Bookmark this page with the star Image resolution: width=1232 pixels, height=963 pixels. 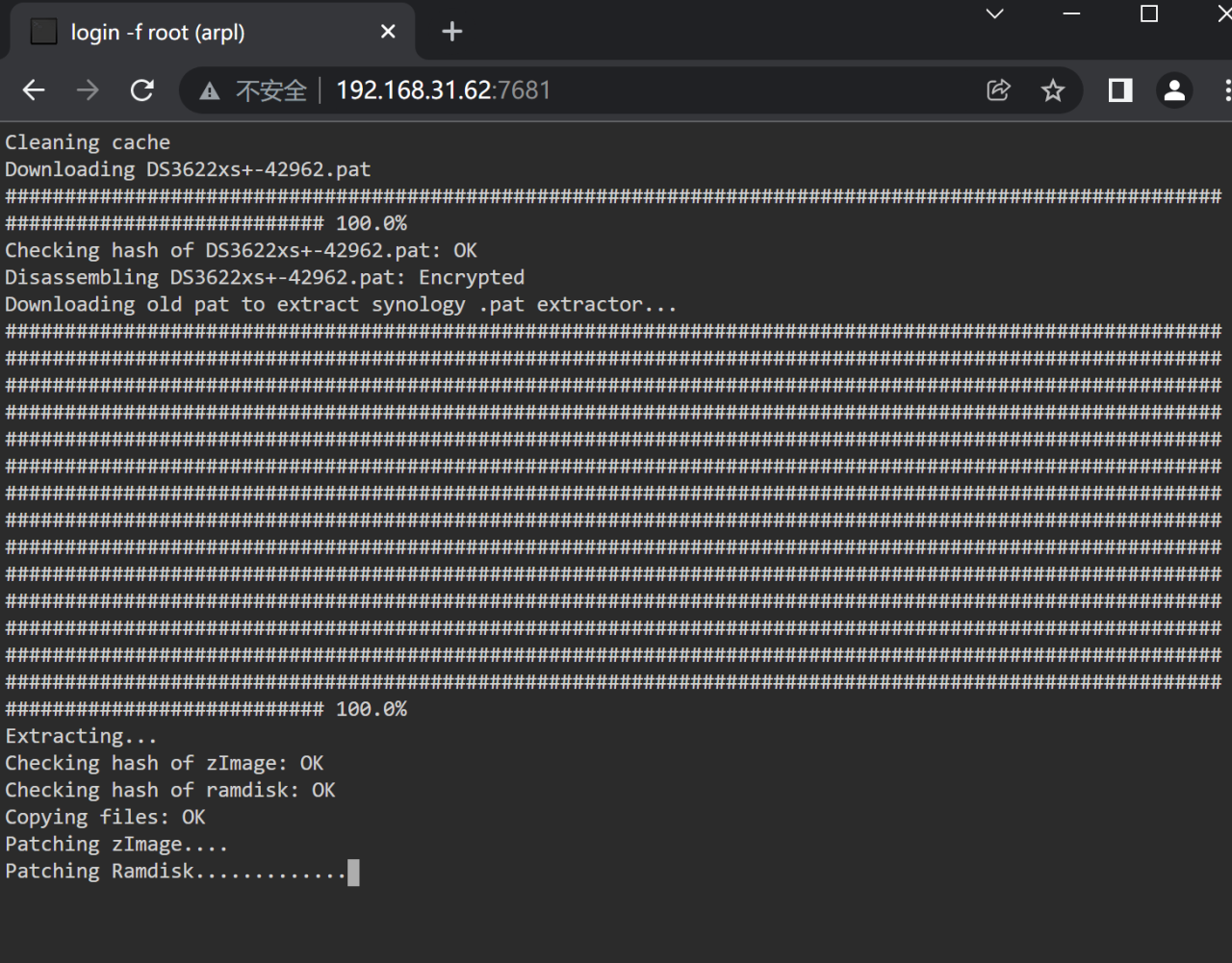(1052, 90)
